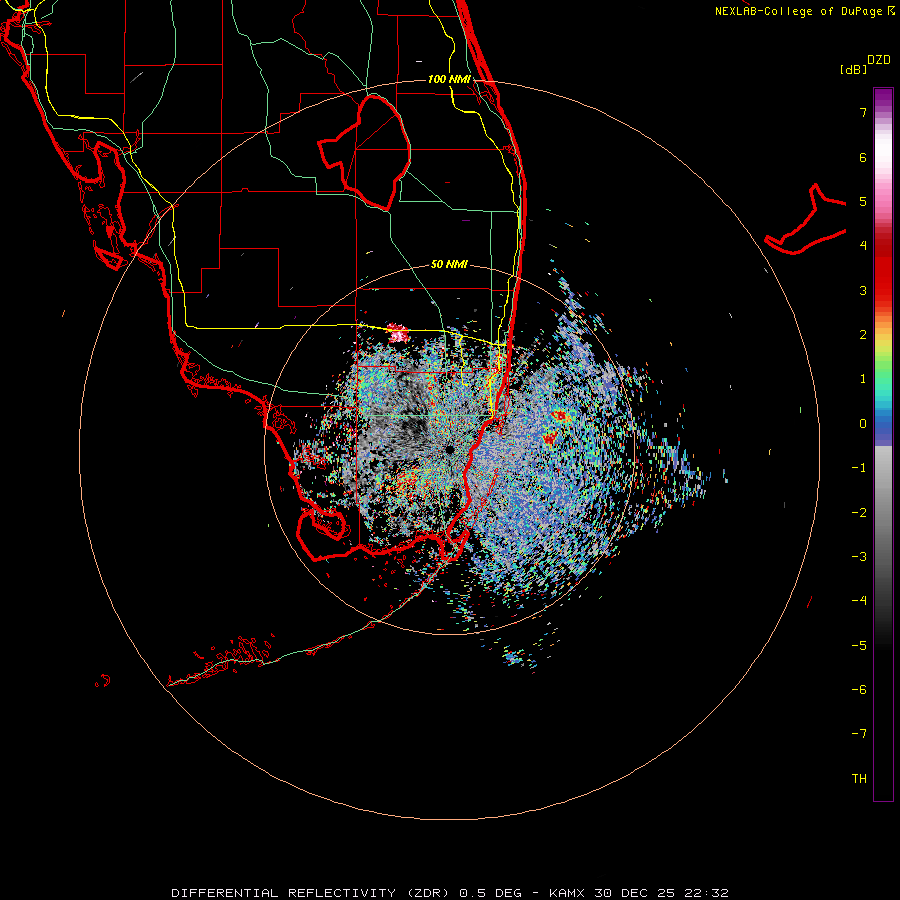This screenshot has width=900, height=900.
Task: Click the DZD label above the color scale
Action: 879,60
